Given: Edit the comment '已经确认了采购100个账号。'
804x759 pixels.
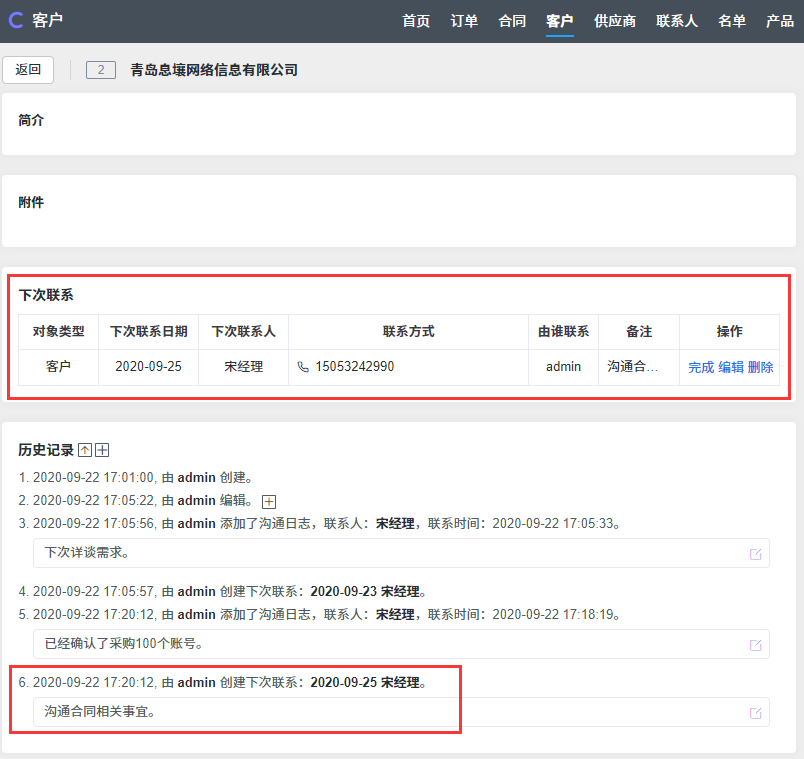Looking at the screenshot, I should pos(755,645).
